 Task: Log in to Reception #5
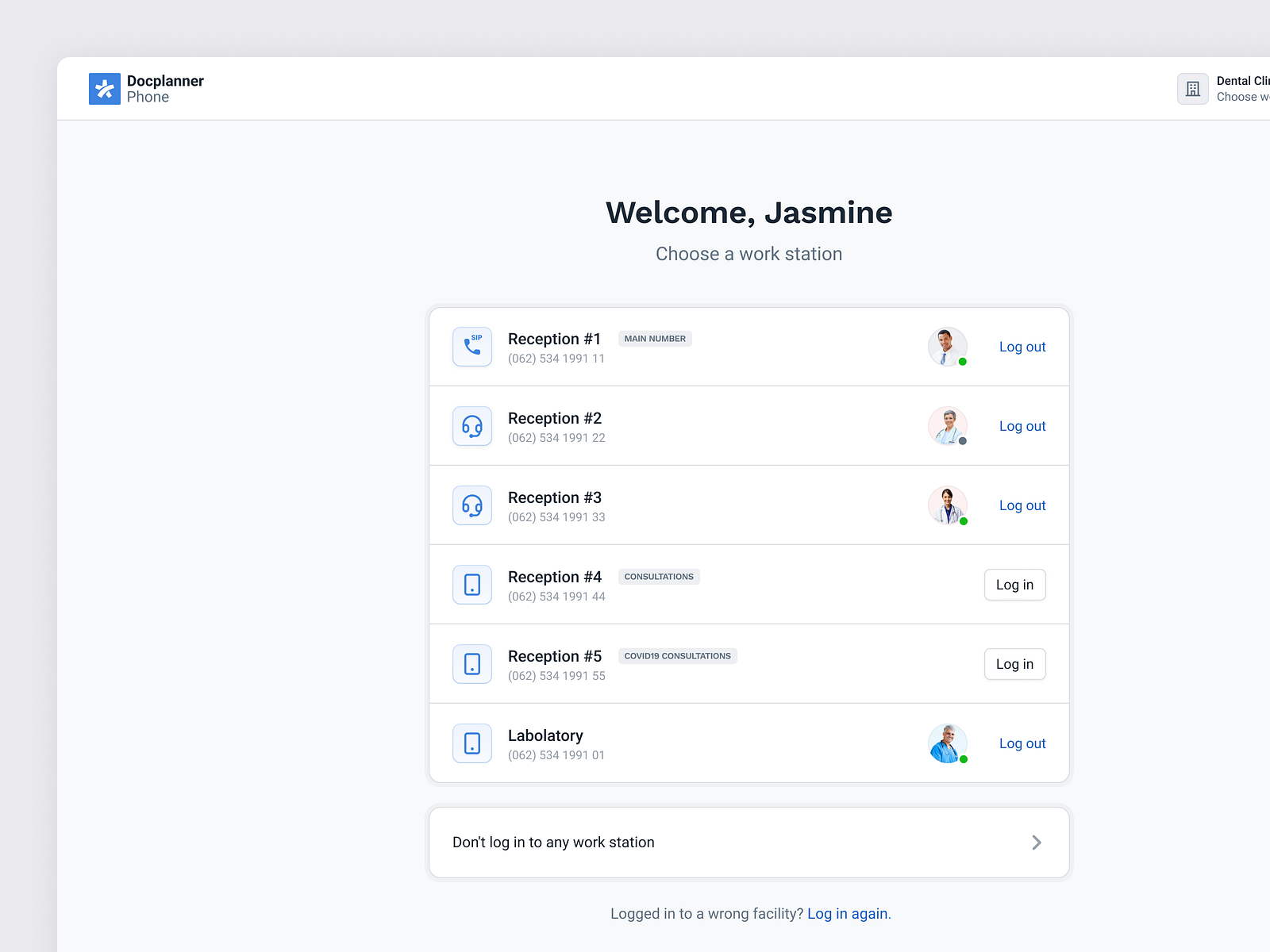point(1014,664)
